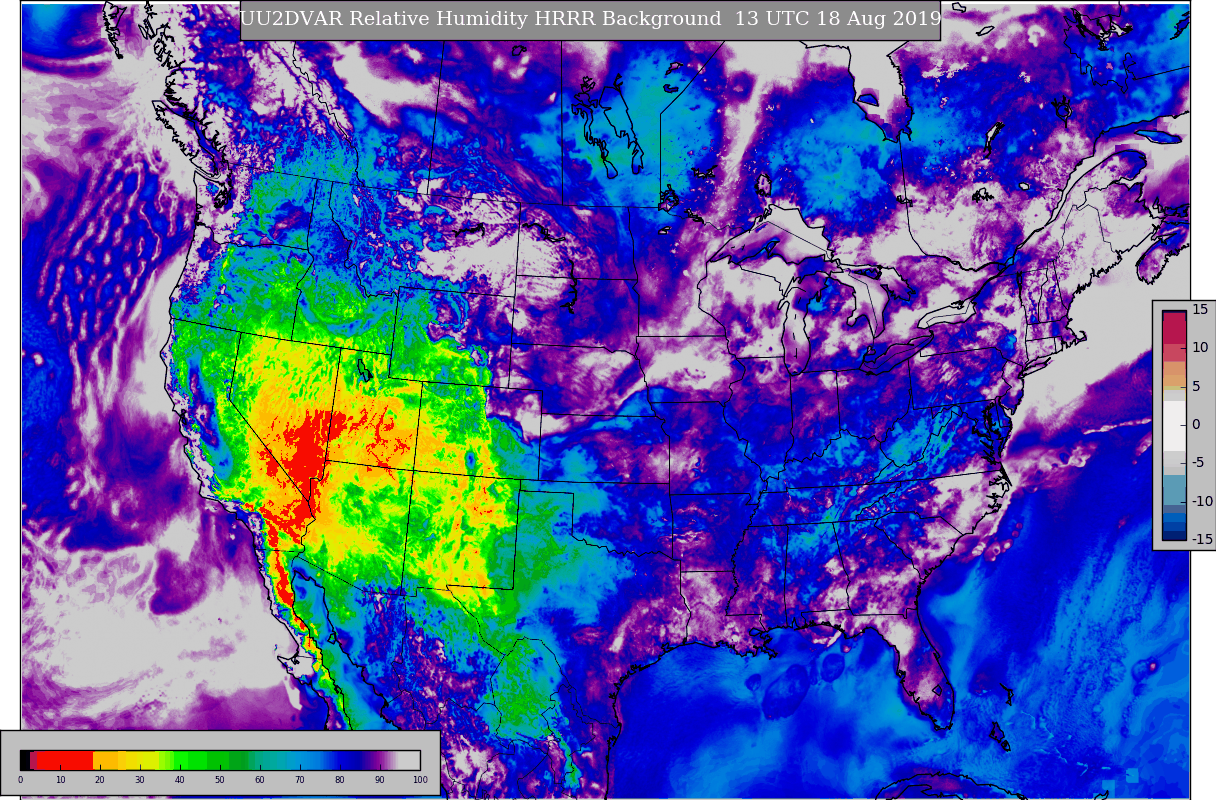Viewport: 1216px width, 800px height.
Task: Click the navy bottom of the difference colorbar
Action: [x=1174, y=535]
